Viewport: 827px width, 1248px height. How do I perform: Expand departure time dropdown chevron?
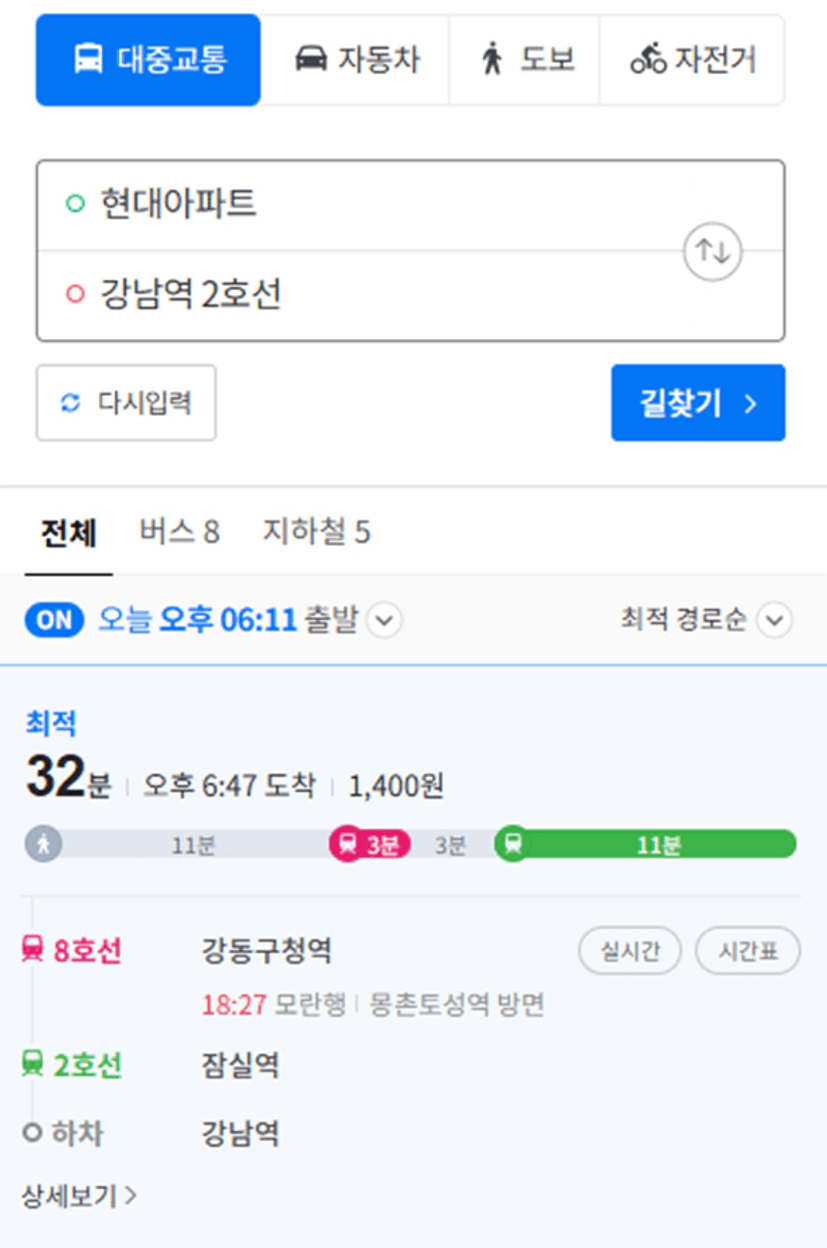(x=385, y=621)
